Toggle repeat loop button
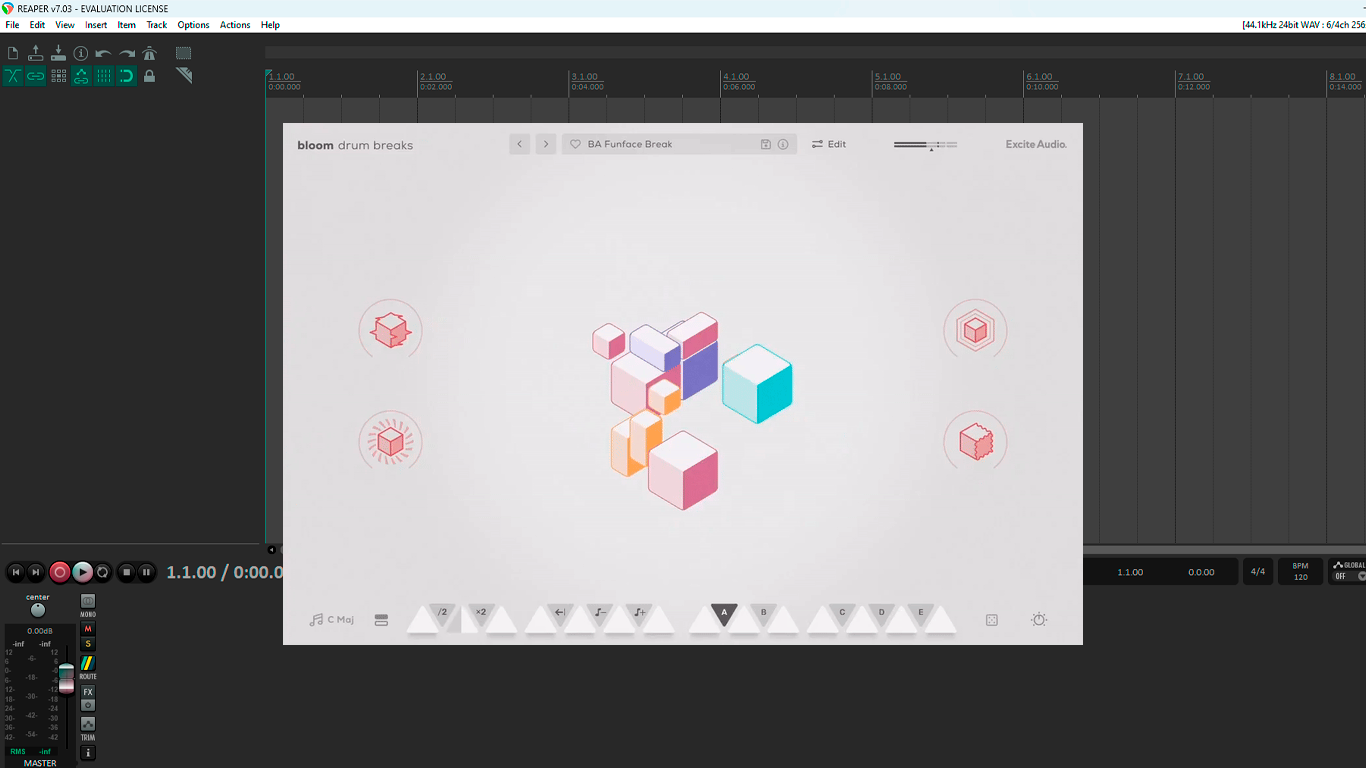This screenshot has height=768, width=1366. [x=103, y=572]
